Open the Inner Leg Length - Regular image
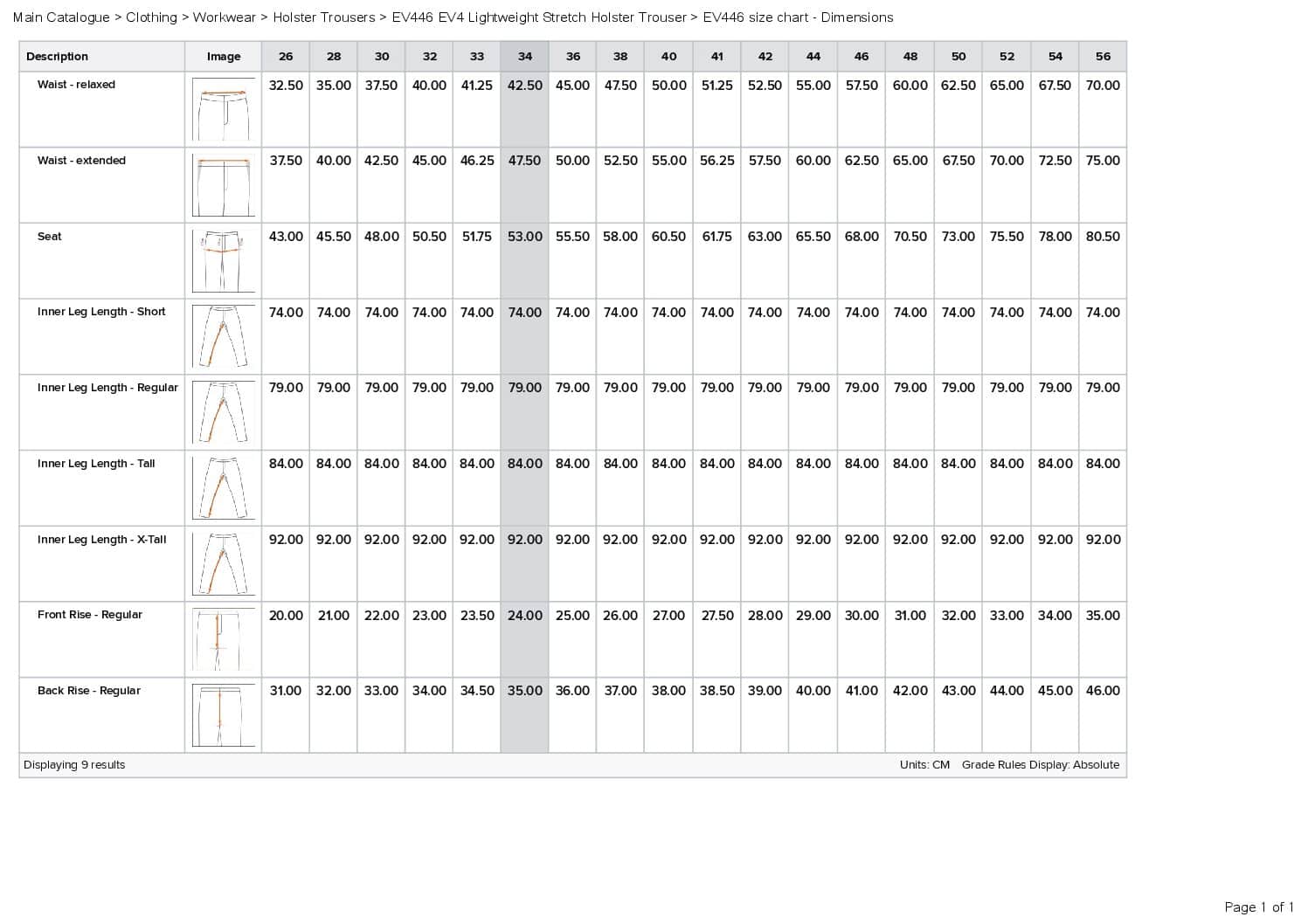1308x924 pixels. (x=224, y=413)
